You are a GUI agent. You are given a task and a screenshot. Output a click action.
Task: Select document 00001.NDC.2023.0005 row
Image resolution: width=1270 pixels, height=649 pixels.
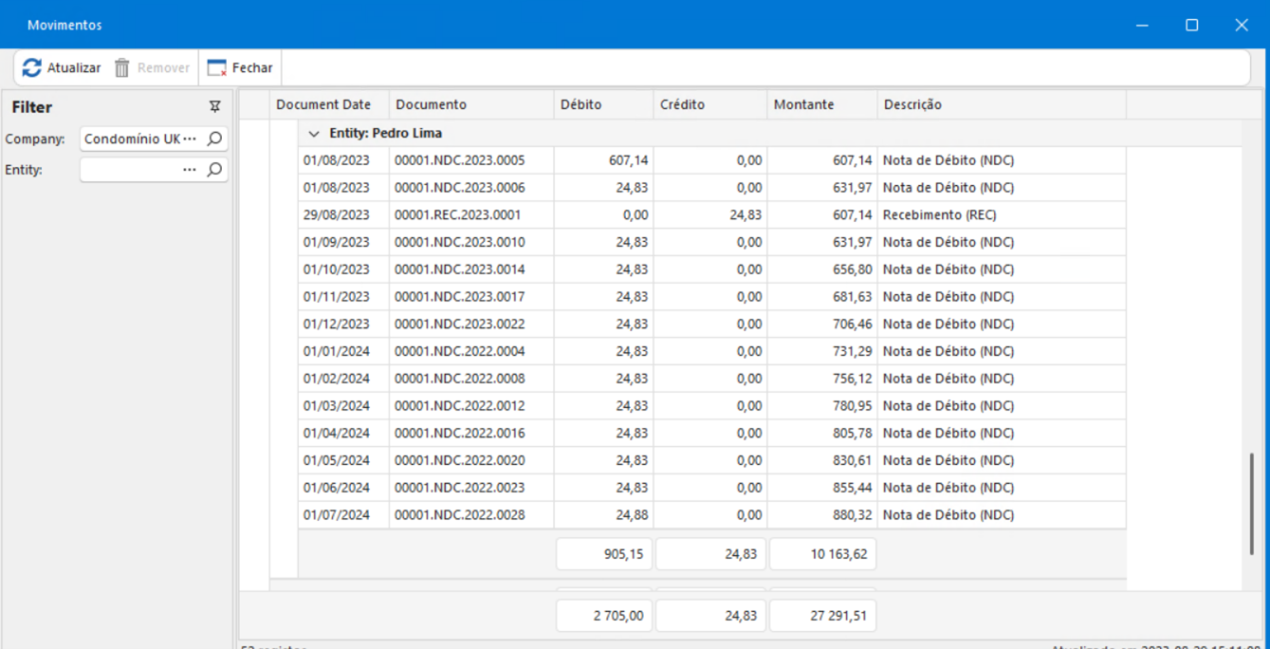click(458, 160)
